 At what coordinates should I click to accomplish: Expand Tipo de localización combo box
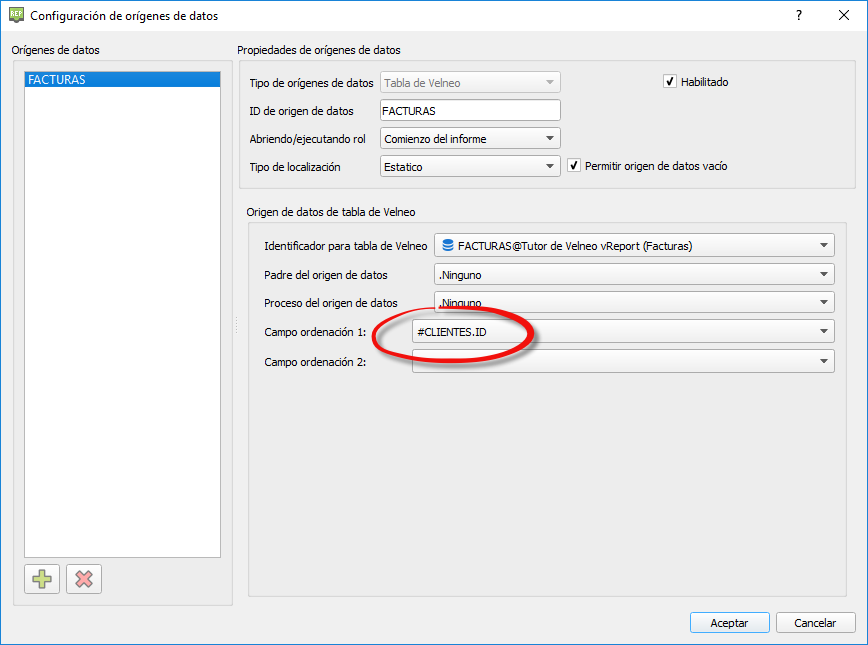point(470,167)
